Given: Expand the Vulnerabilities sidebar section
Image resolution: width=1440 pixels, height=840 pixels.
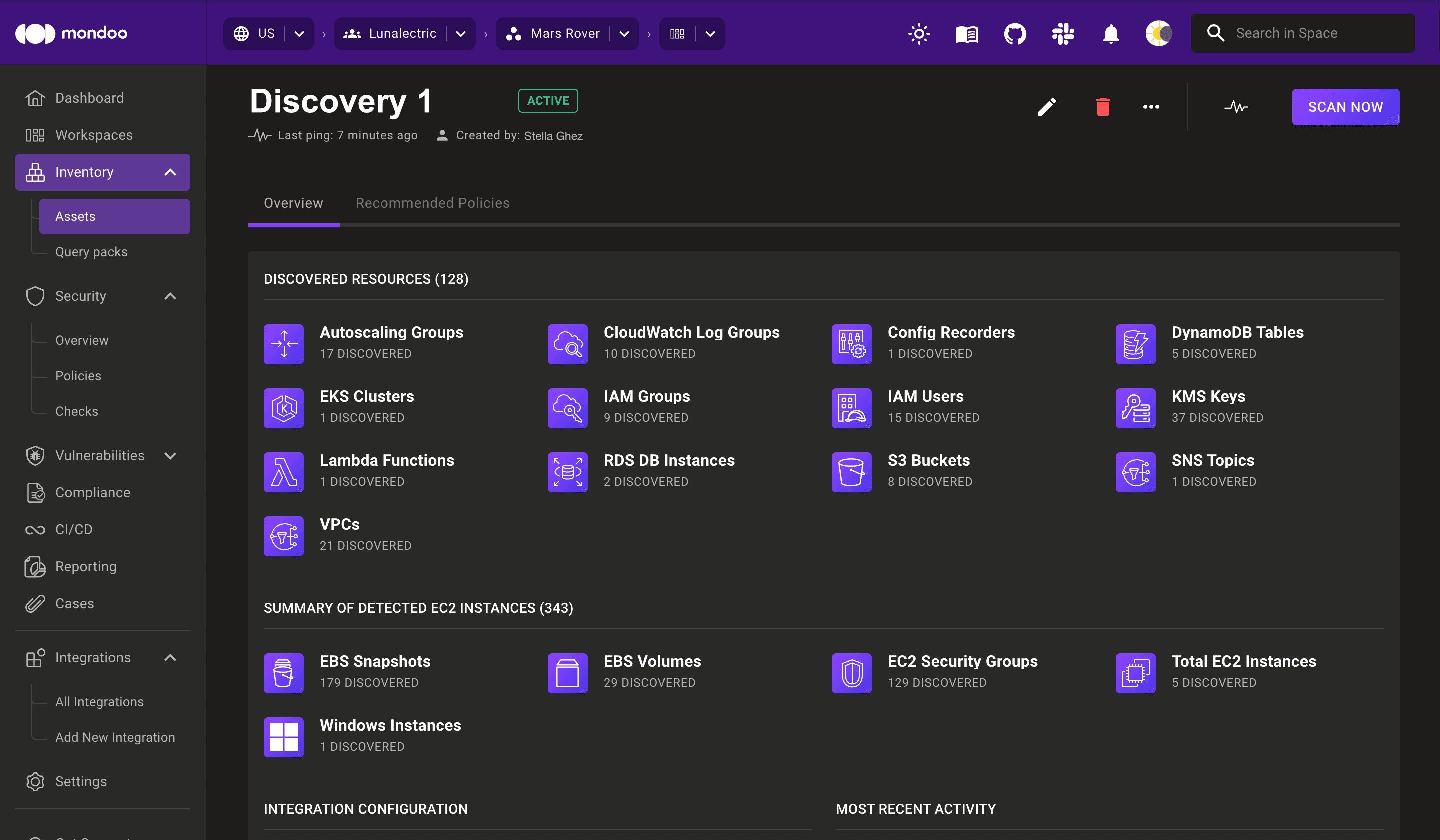Looking at the screenshot, I should pos(170,455).
